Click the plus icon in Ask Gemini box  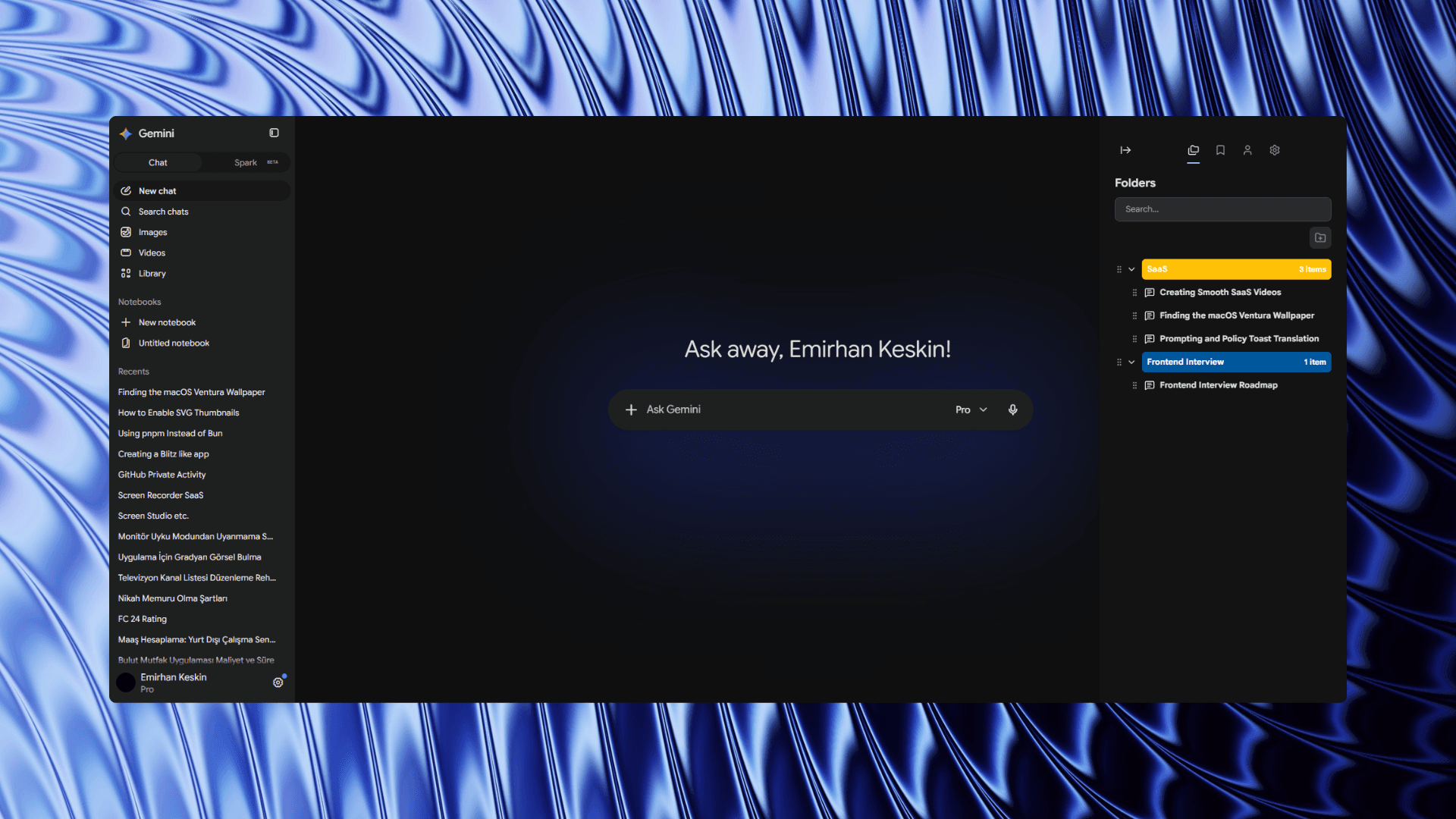coord(631,409)
